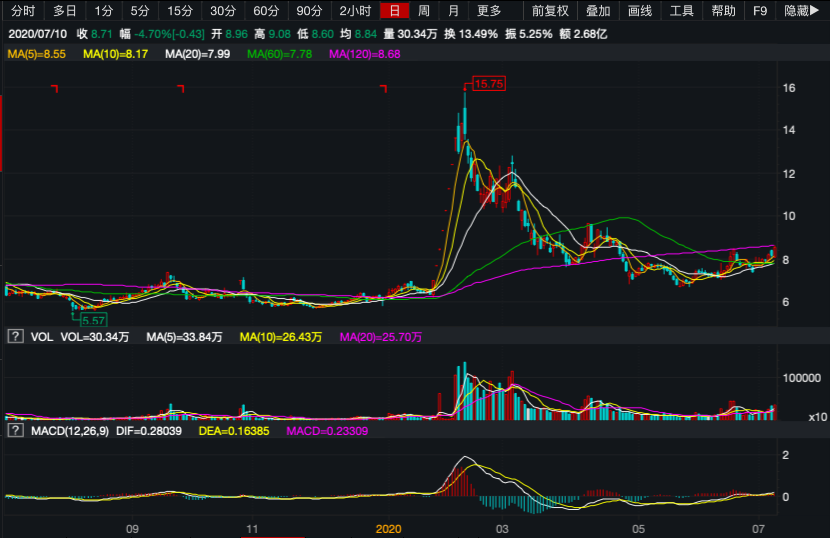Click the DIF=0.28039 value
This screenshot has height=538, width=830.
[149, 431]
